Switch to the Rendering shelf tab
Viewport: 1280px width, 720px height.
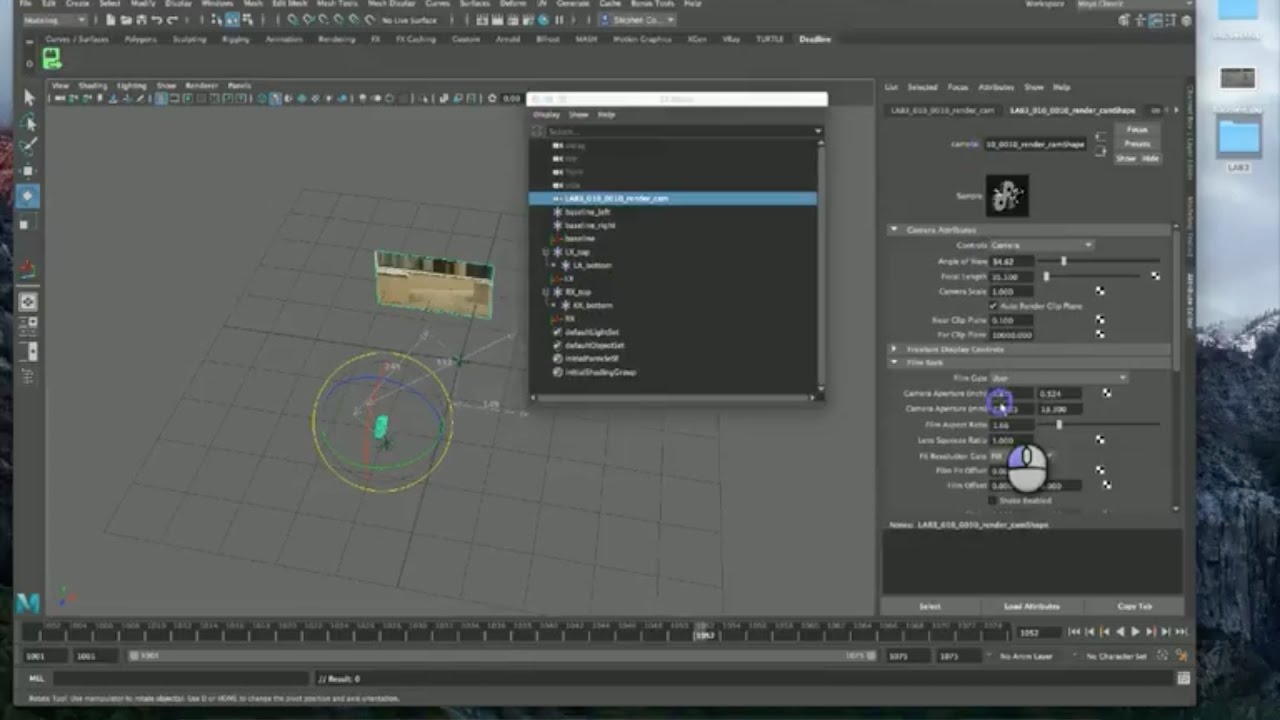[x=336, y=39]
